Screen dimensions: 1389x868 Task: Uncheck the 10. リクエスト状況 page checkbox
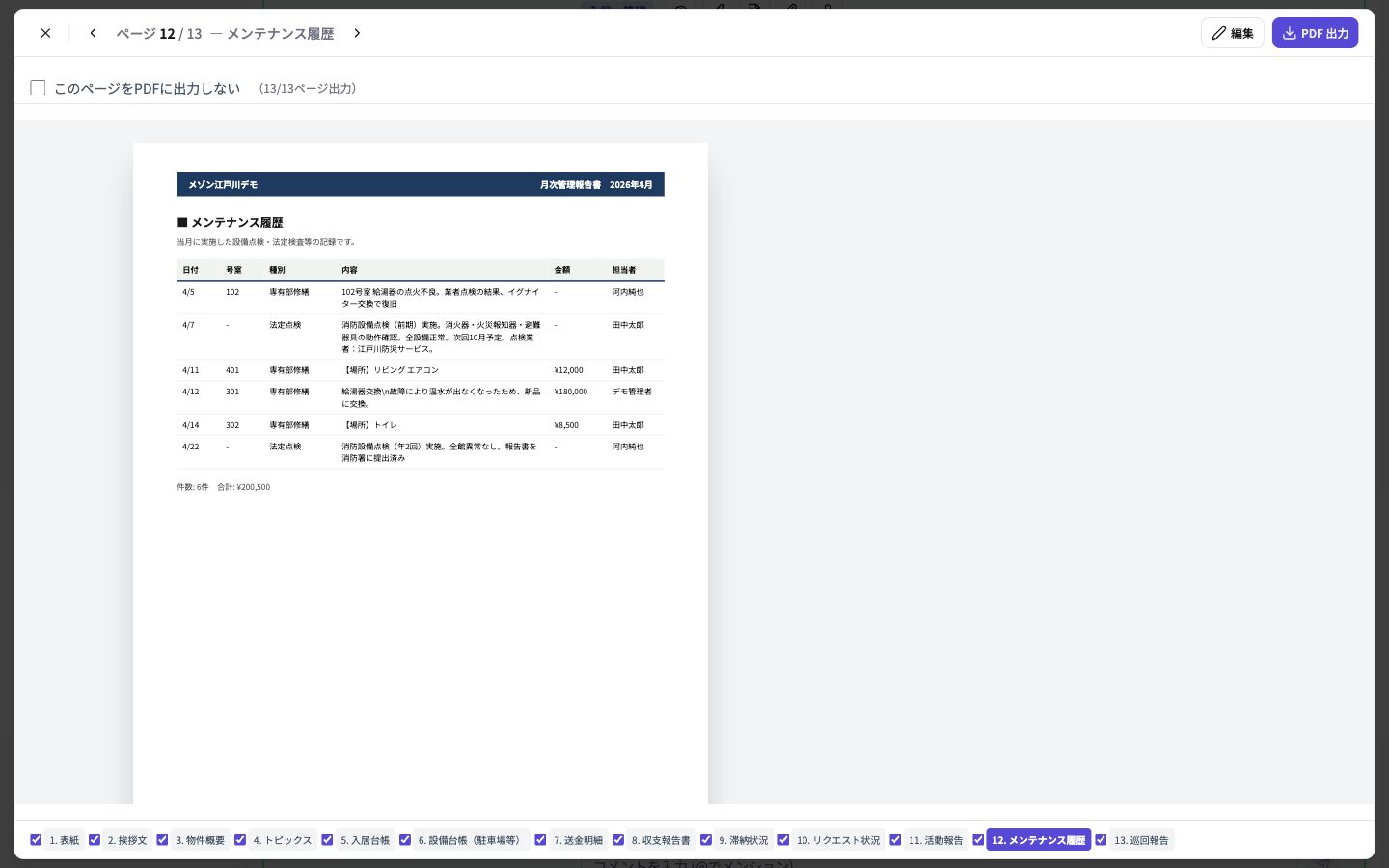pyautogui.click(x=783, y=840)
